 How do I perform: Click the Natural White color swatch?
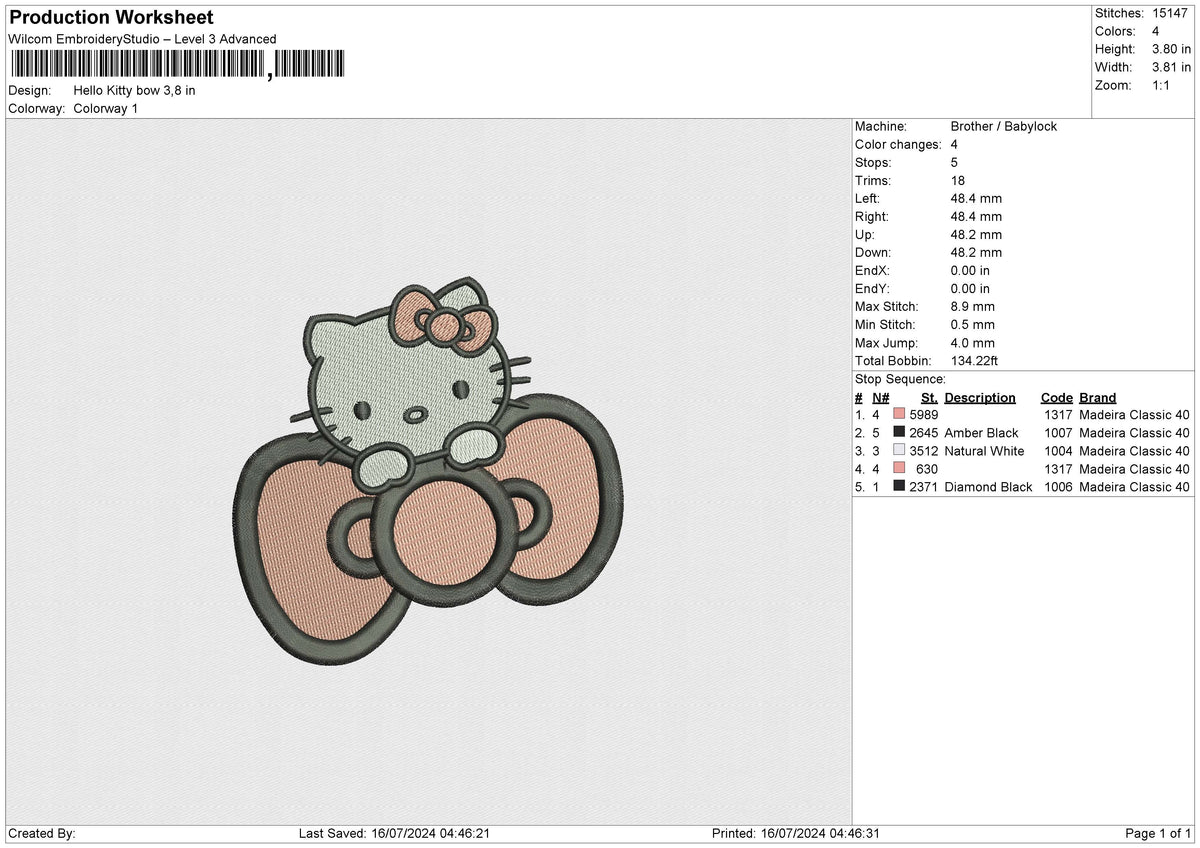(x=899, y=451)
